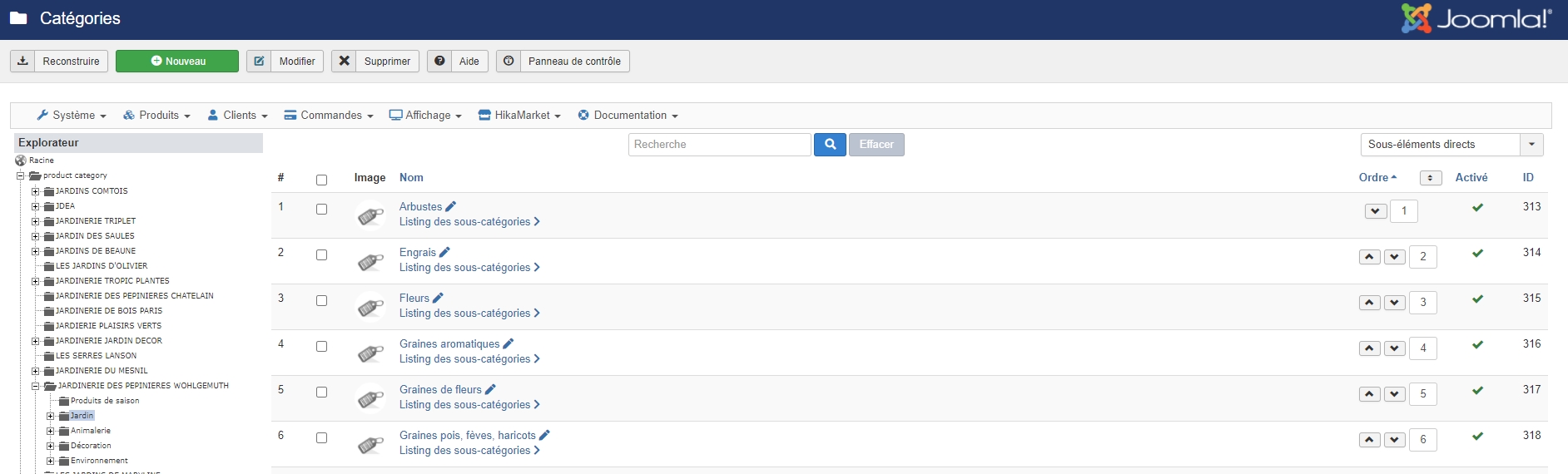Click the Effacer button
Screen dimensions: 1568x474
coord(876,145)
